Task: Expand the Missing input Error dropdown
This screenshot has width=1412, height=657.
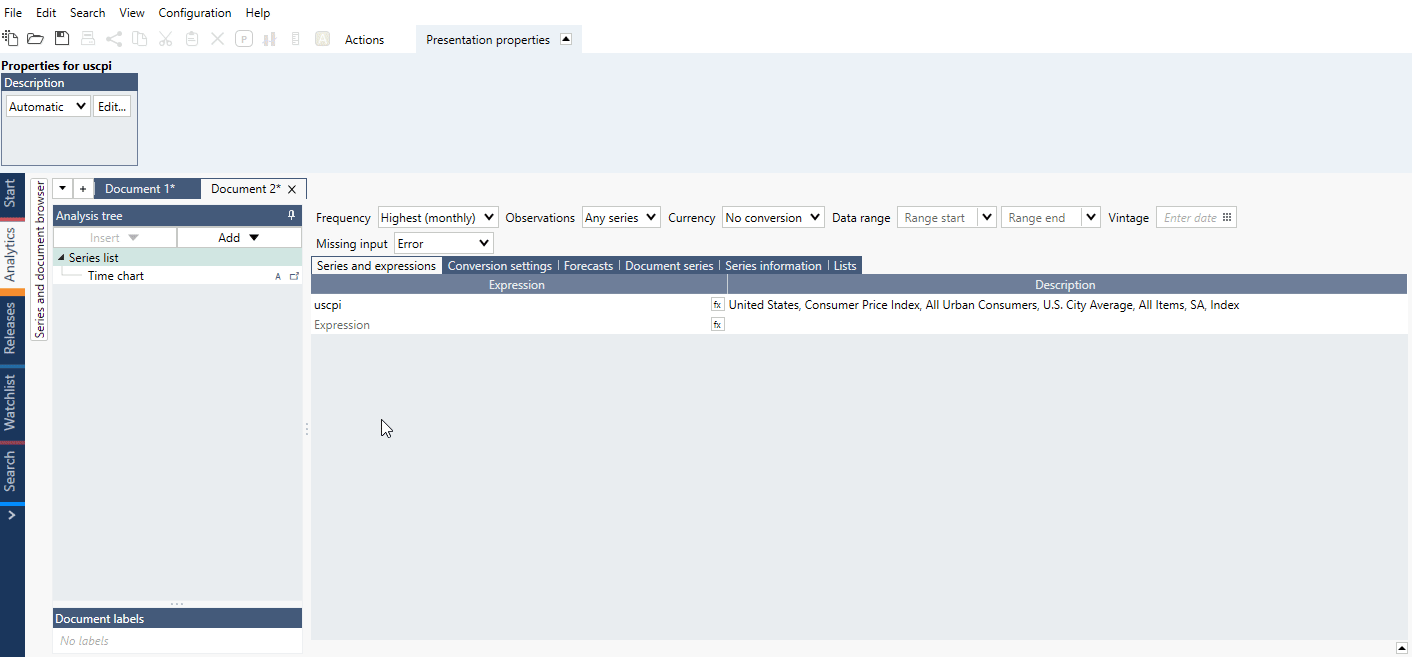Action: (443, 243)
